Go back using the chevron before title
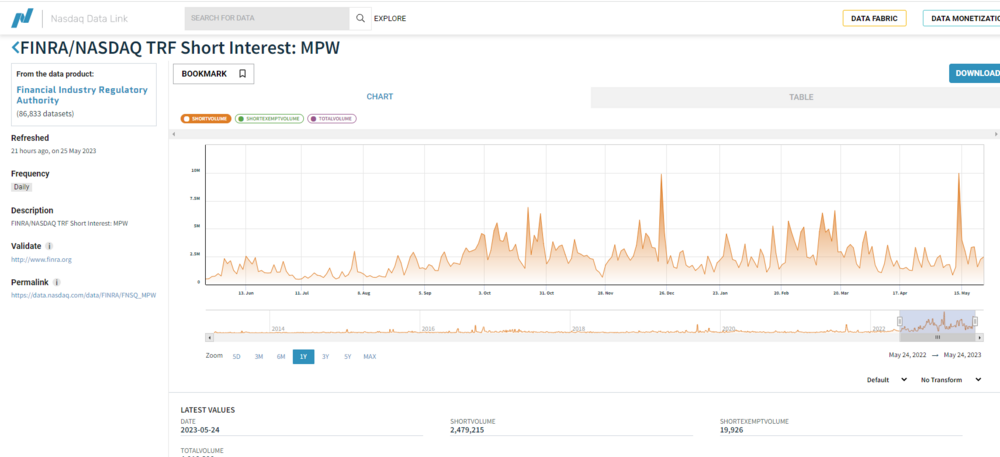Screen dimensions: 1000x457 click(15, 48)
